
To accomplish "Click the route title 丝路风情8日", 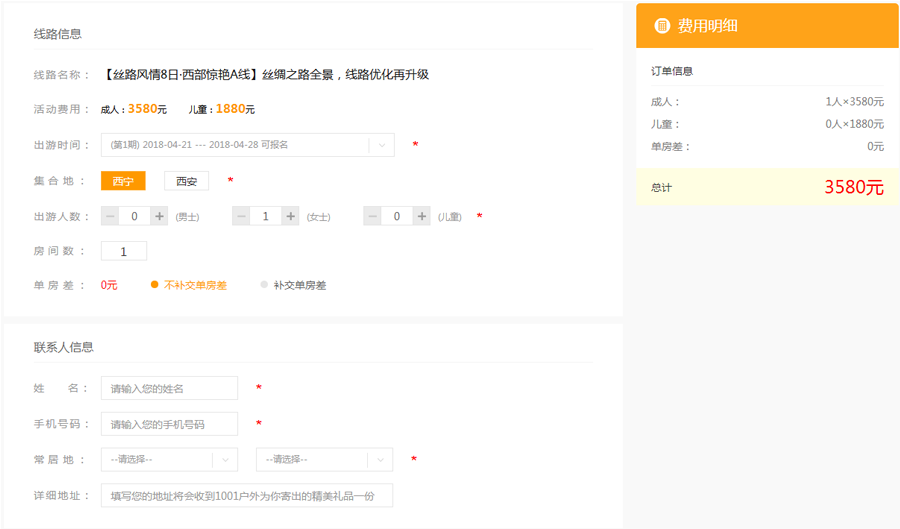I will [266, 75].
